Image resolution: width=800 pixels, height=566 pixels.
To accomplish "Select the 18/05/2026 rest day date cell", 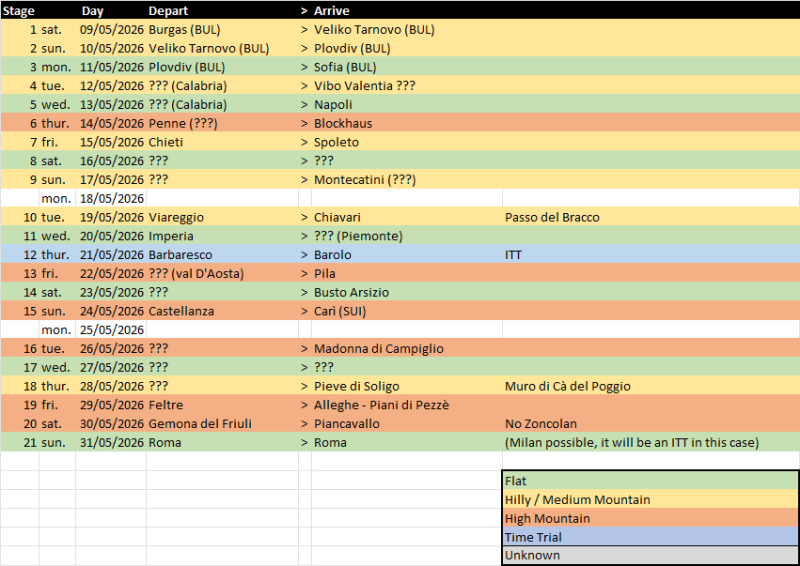I will pos(112,198).
